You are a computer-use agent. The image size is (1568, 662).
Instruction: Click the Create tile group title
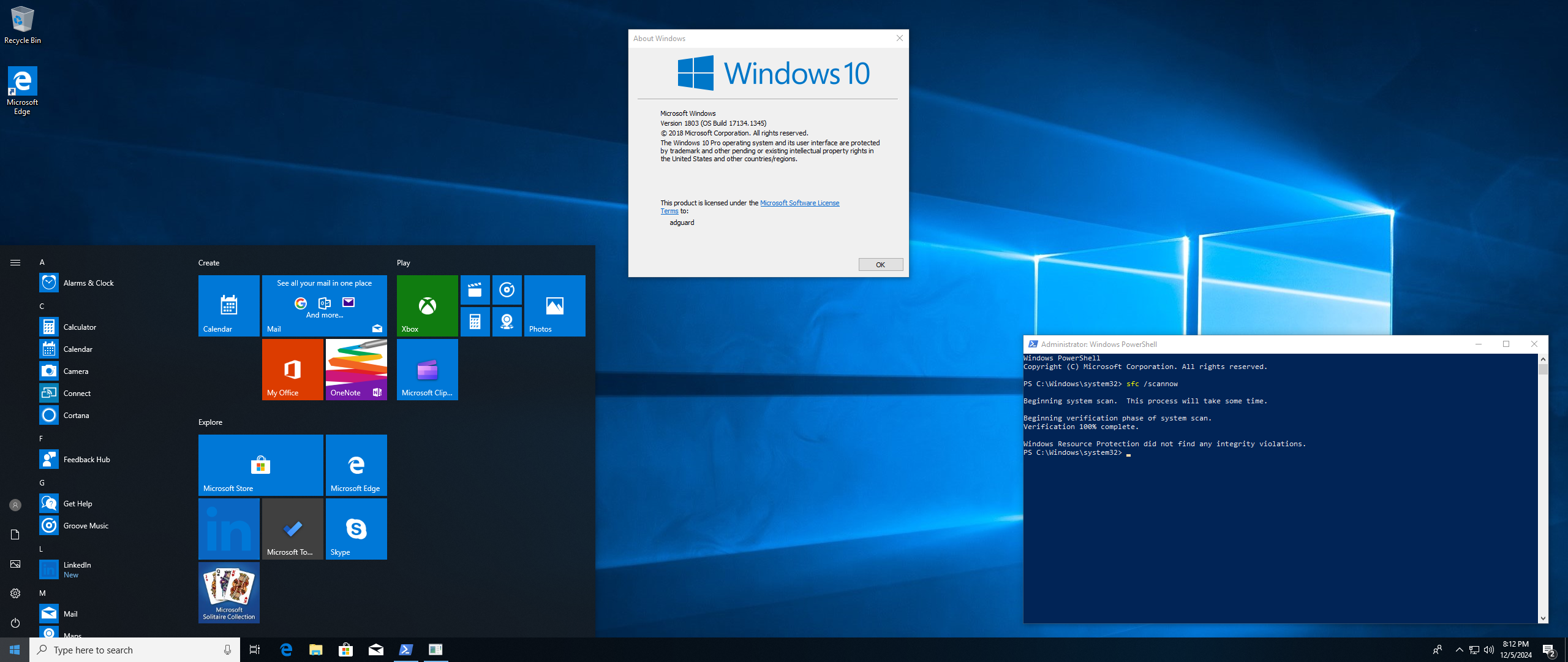[x=209, y=263]
